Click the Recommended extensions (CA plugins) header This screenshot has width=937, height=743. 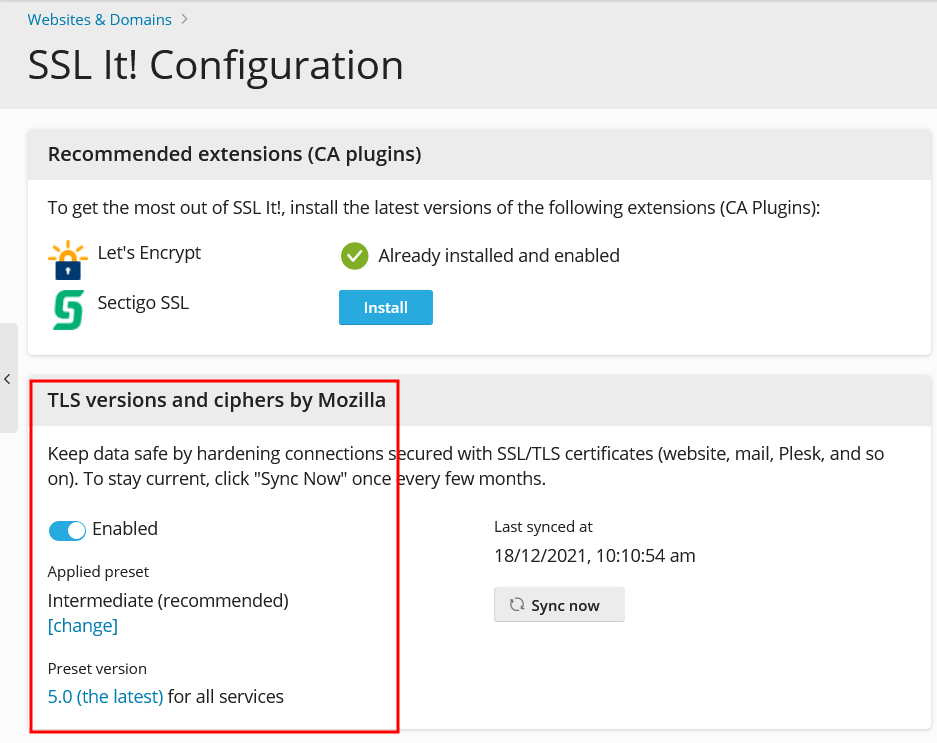pyautogui.click(x=234, y=154)
